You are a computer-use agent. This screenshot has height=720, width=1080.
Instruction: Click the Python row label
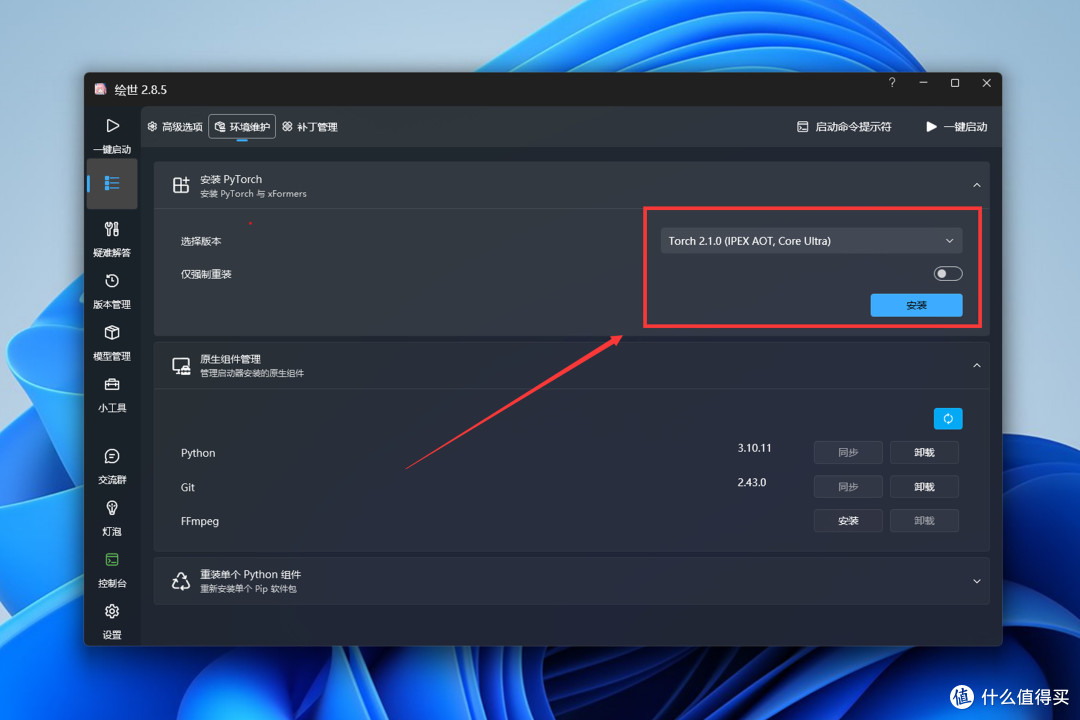(x=198, y=453)
